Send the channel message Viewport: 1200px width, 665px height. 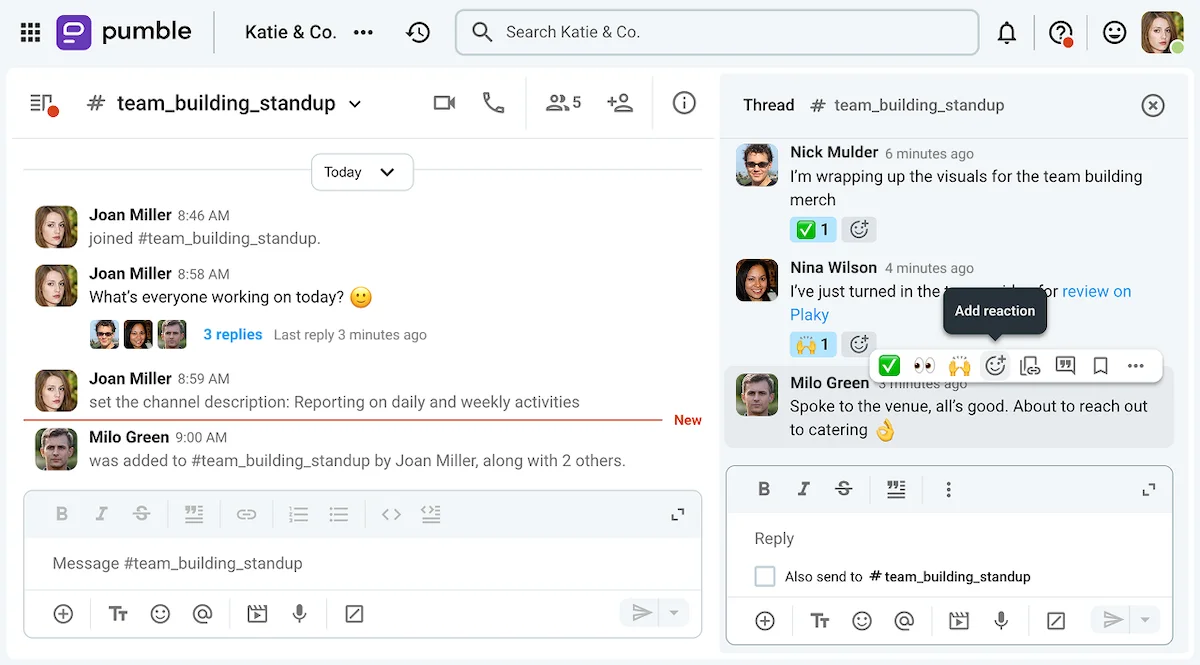(642, 613)
